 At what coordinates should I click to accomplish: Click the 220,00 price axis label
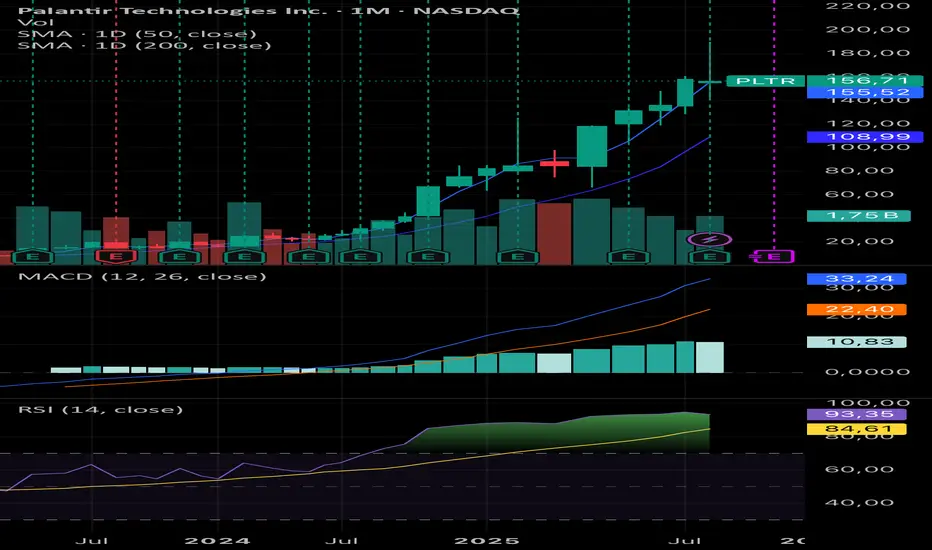point(868,6)
